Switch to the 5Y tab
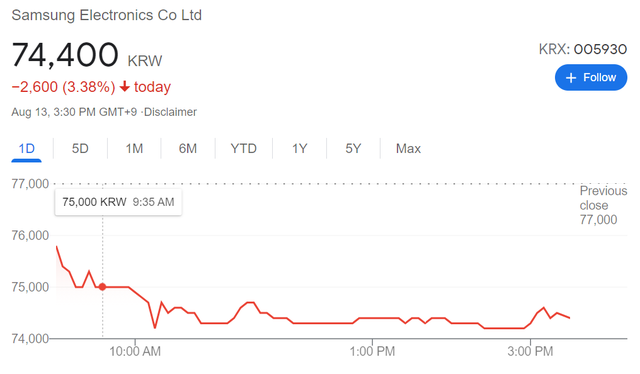This screenshot has width=640, height=374. [353, 149]
